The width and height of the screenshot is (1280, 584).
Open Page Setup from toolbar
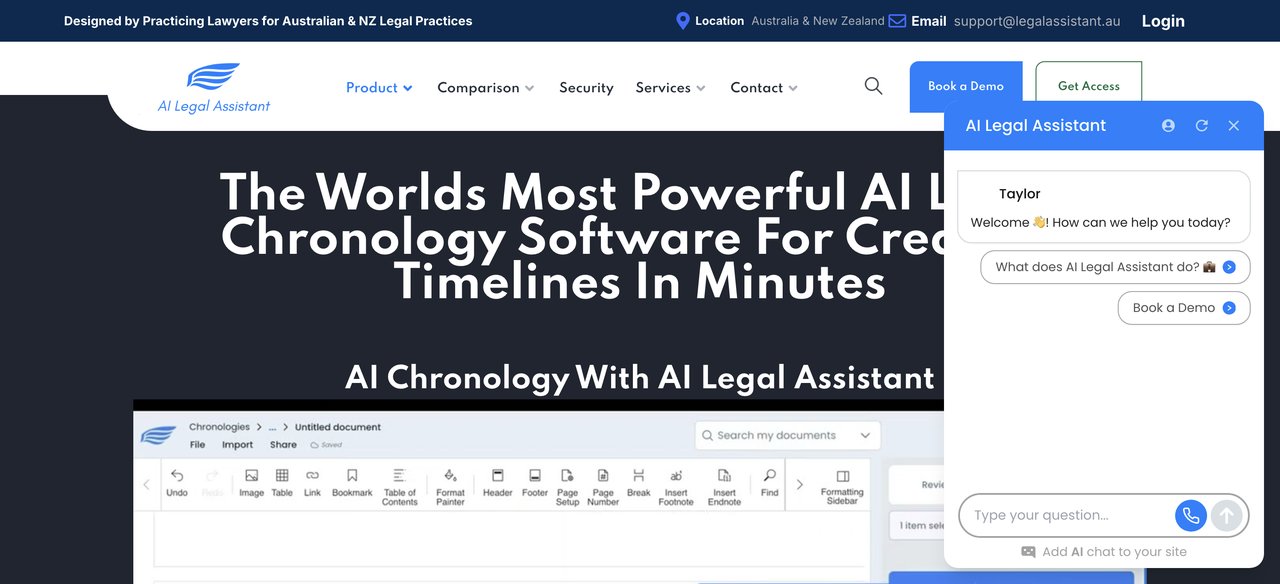pyautogui.click(x=567, y=487)
